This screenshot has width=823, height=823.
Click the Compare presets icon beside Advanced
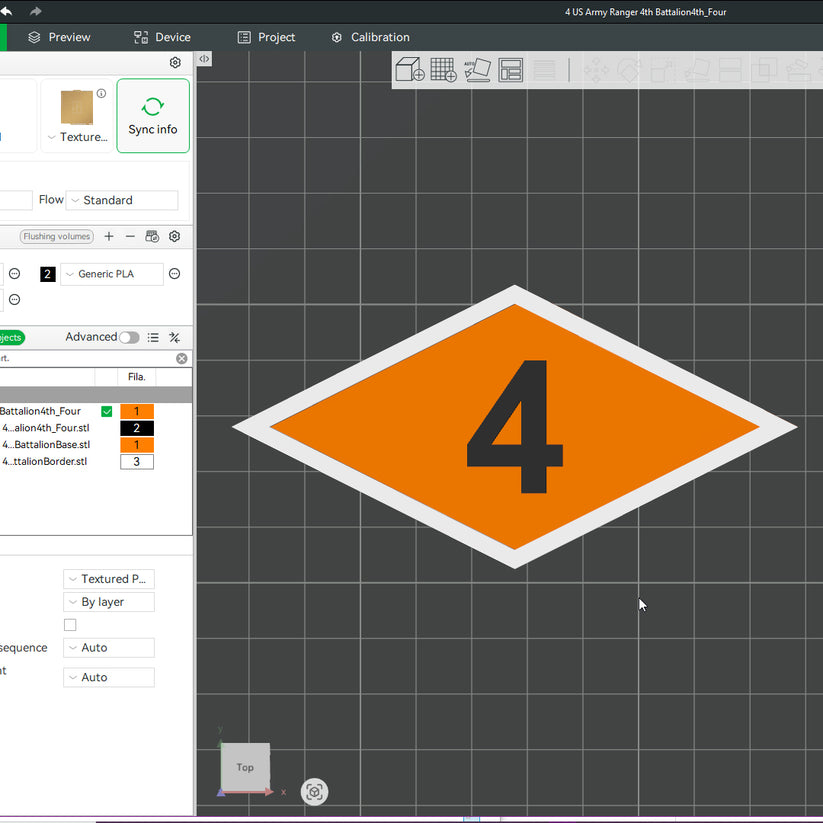tap(175, 337)
